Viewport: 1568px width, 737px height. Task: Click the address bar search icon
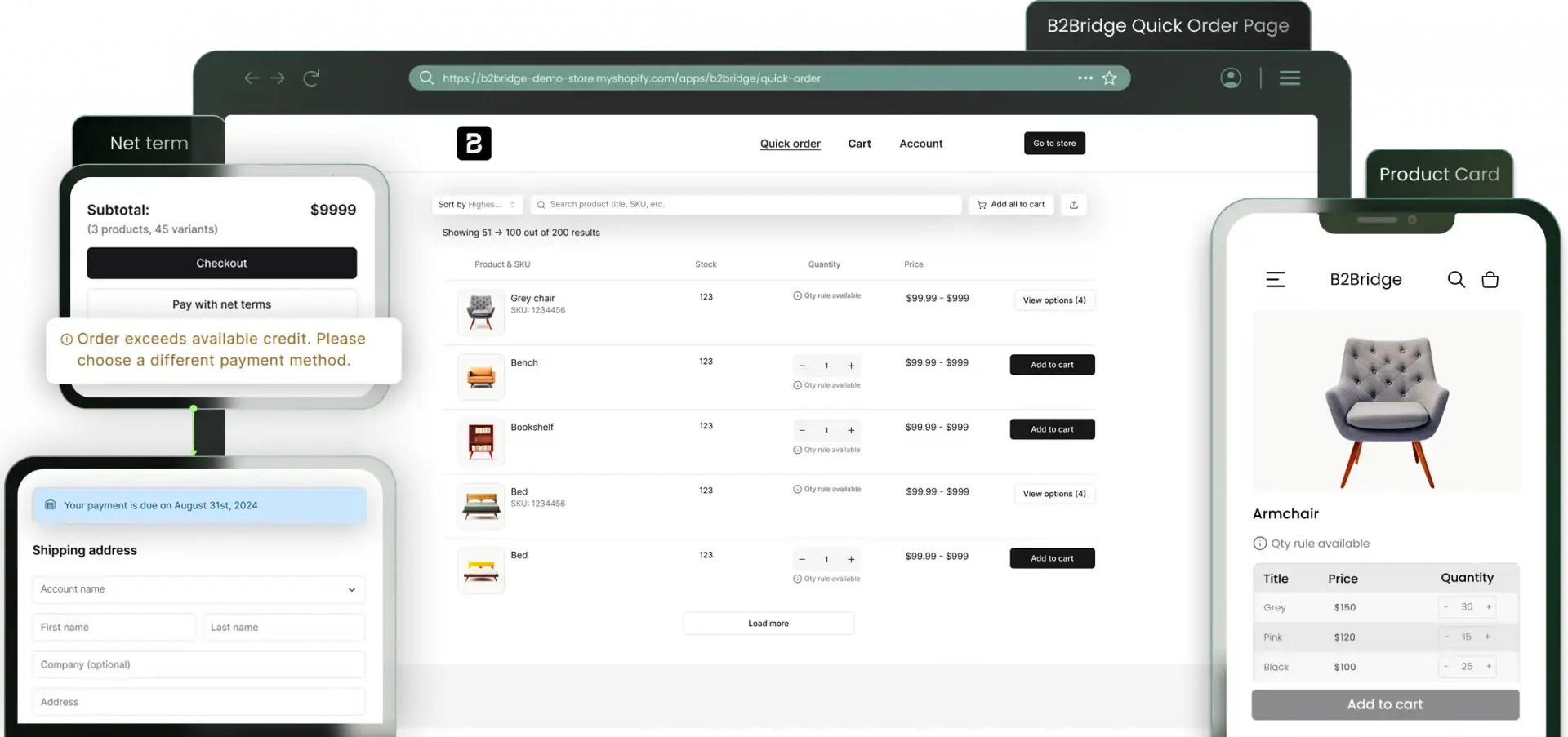click(426, 78)
